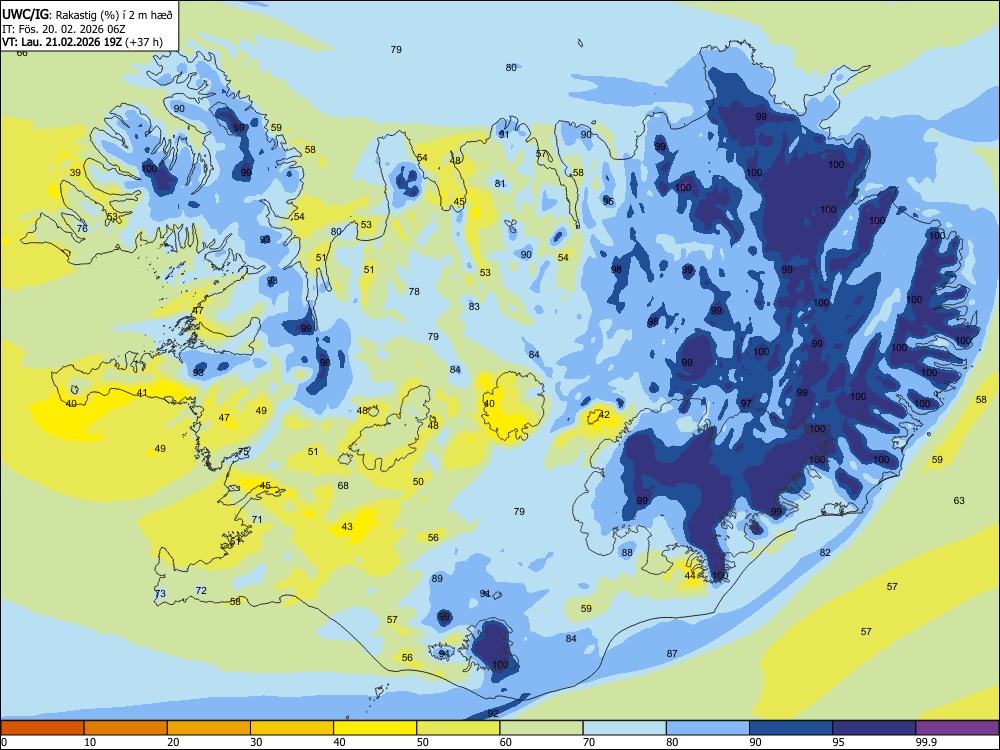
Task: Click the 'VT: Lau. 21.02.2026 19Z (+37 h)' line
Action: 82,42
